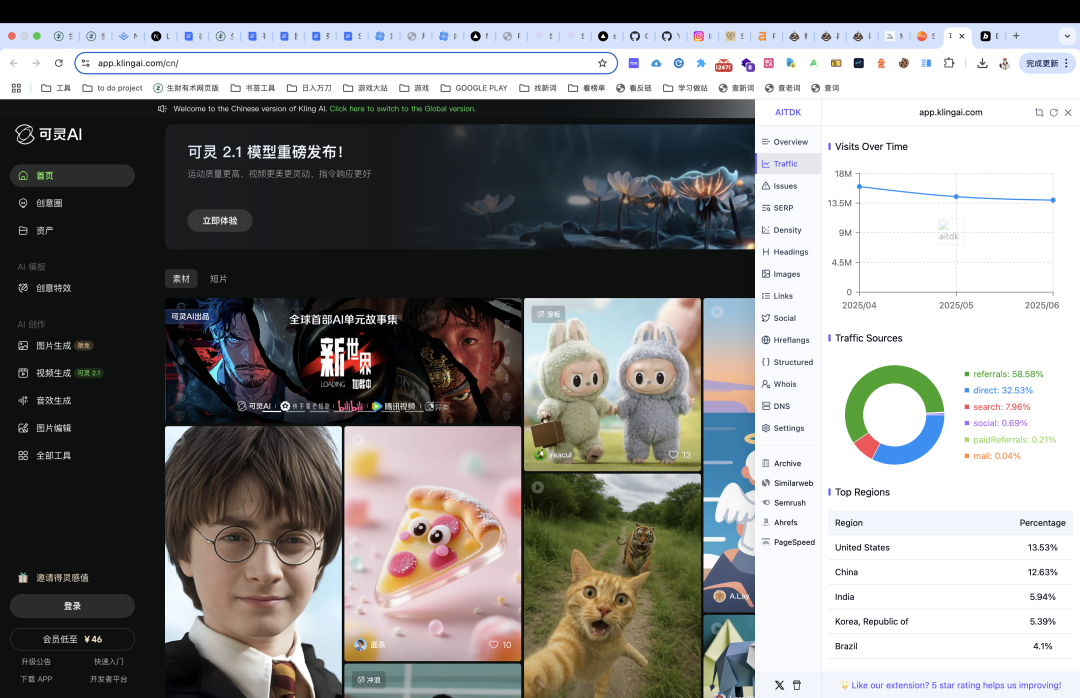Screen dimensions: 1080x698
Task: Open Semrush from AITDK sidebar
Action: click(x=784, y=503)
